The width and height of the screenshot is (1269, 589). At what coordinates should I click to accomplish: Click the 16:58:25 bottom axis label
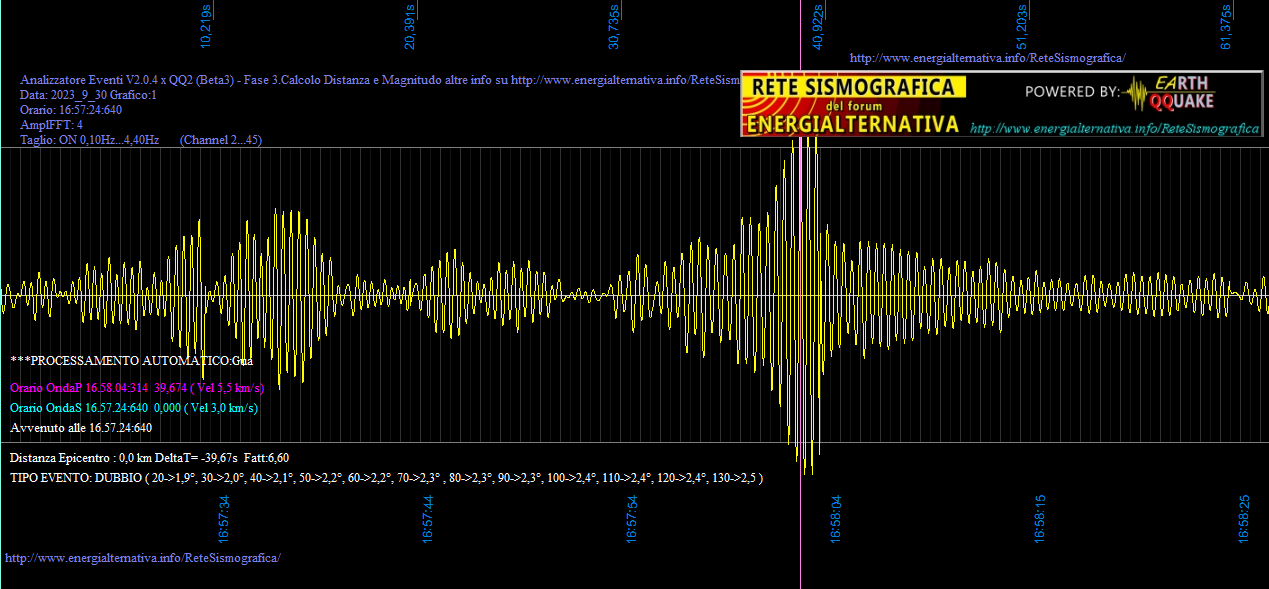tap(1244, 519)
